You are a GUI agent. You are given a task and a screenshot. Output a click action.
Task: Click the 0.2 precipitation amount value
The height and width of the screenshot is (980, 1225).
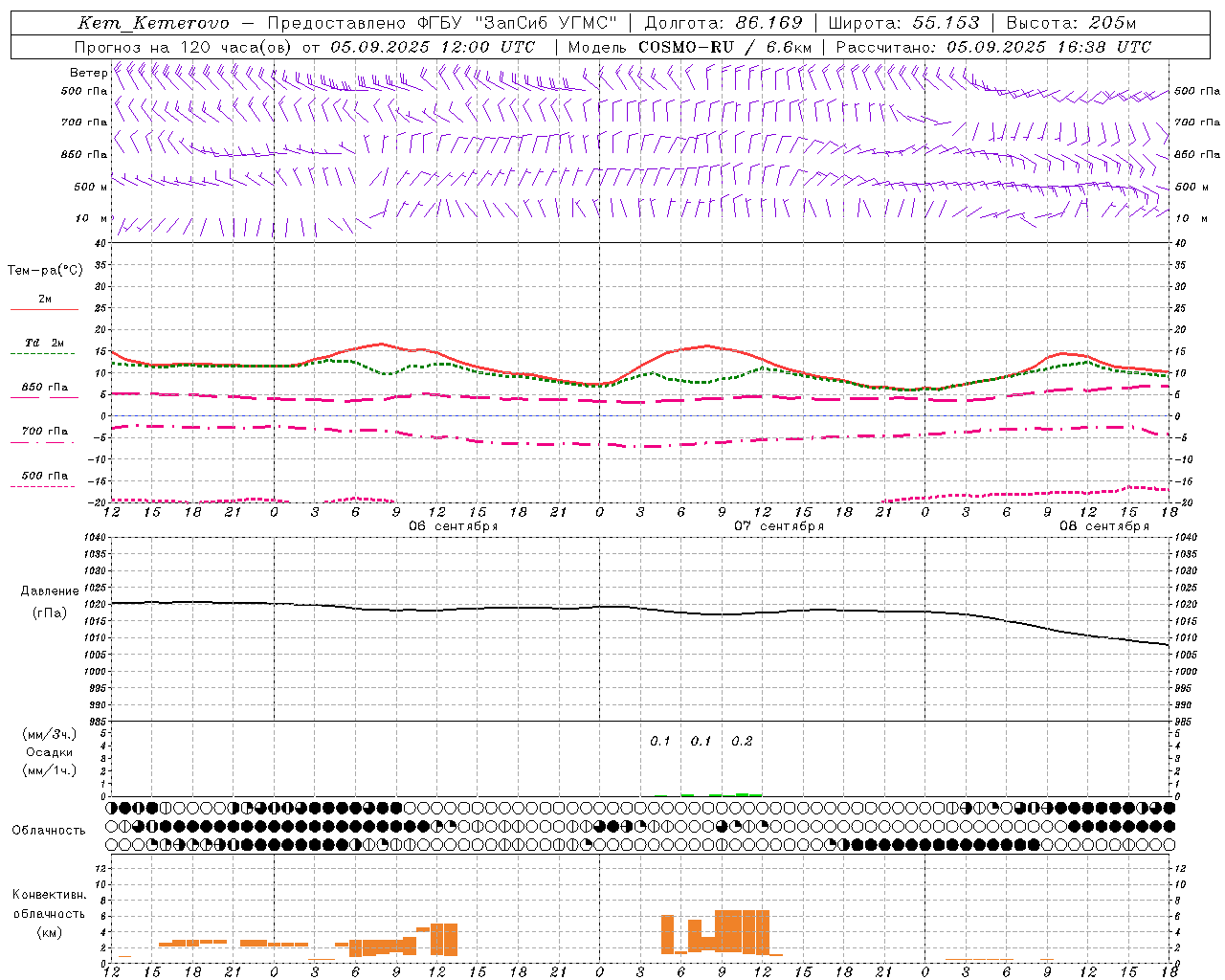point(742,742)
